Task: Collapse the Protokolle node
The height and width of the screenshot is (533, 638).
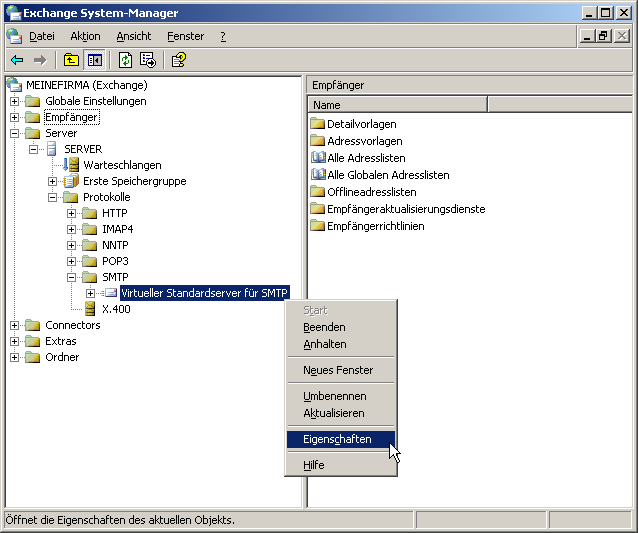Action: pos(52,197)
